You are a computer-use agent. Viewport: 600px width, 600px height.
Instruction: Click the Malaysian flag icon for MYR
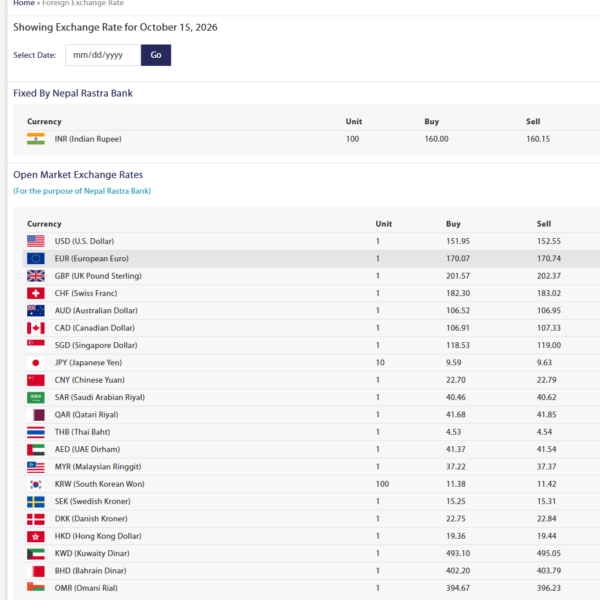tap(36, 466)
